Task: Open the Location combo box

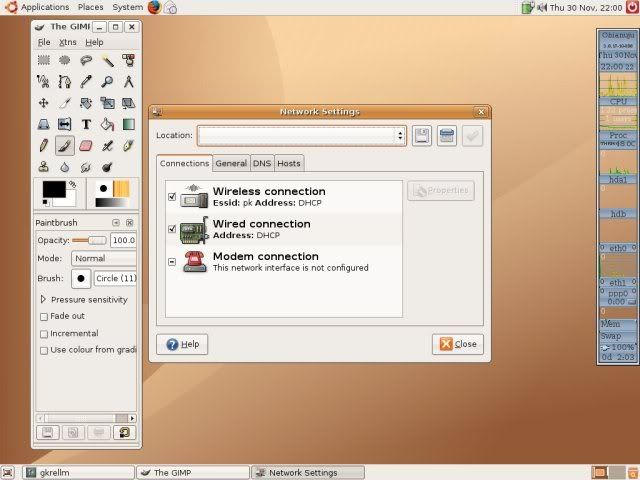Action: (x=302, y=136)
